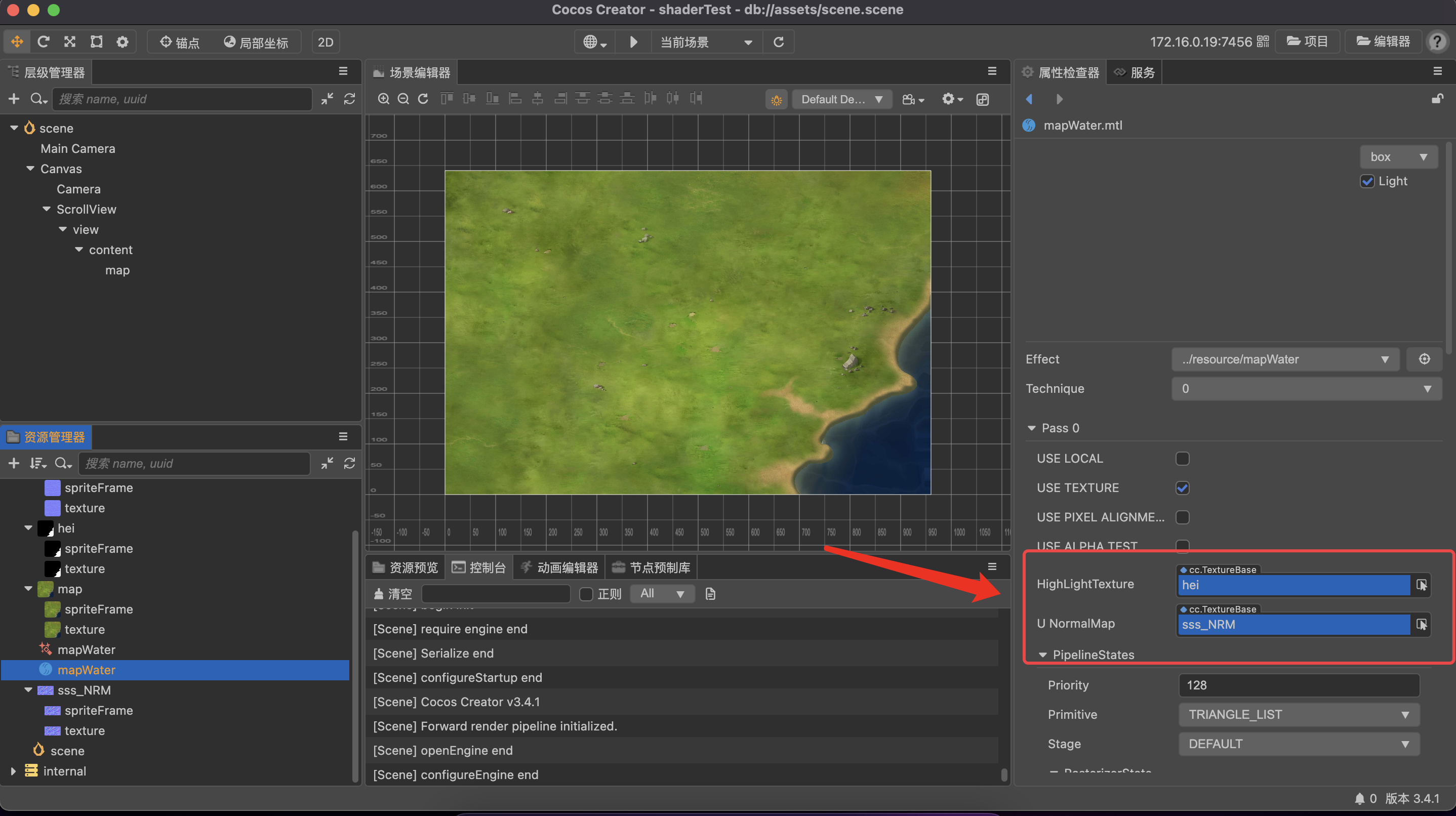Screen dimensions: 1456x816
Task: Click the inspector lock icon
Action: (x=1437, y=99)
